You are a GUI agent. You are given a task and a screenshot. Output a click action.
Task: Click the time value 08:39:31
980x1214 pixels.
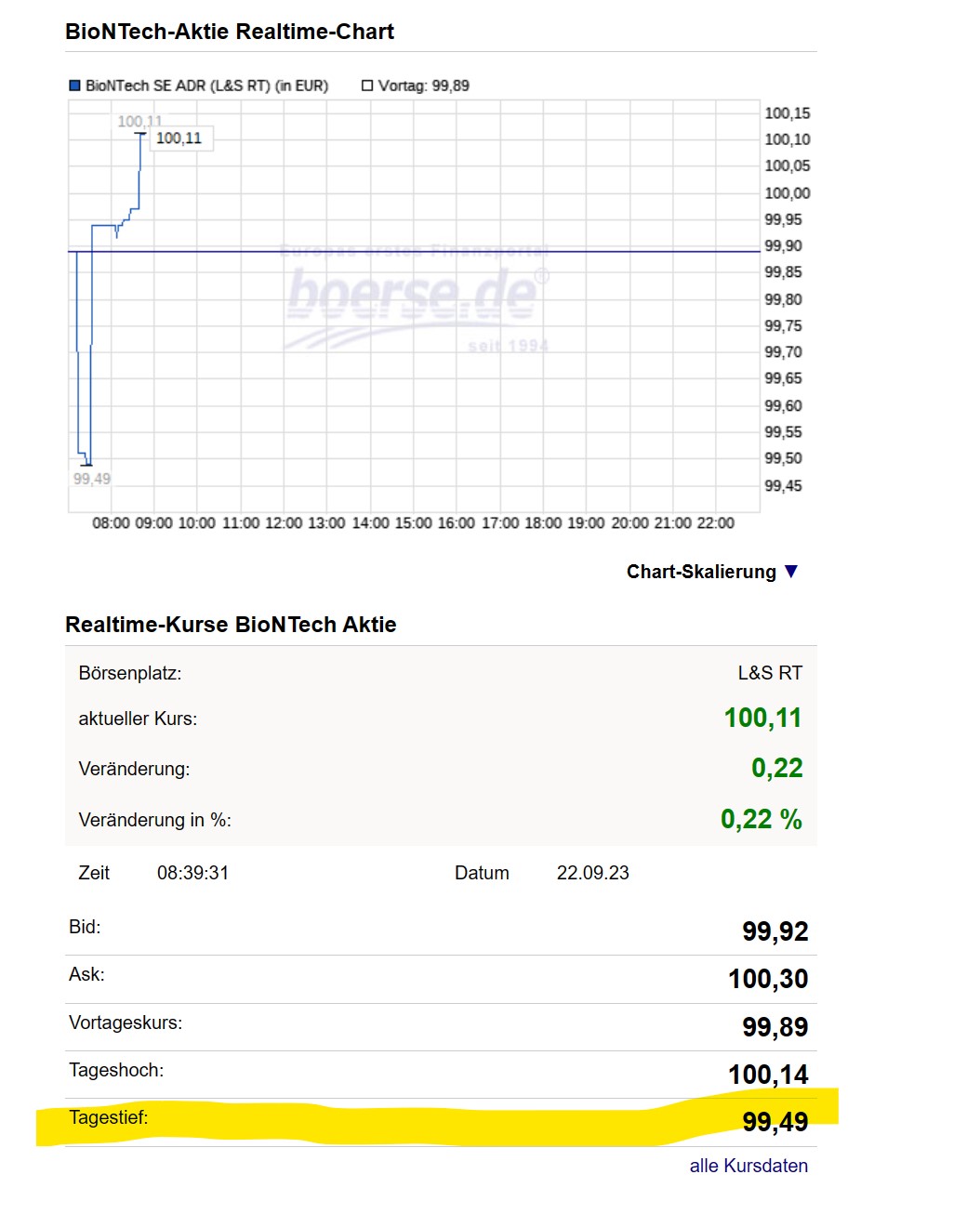click(x=192, y=873)
